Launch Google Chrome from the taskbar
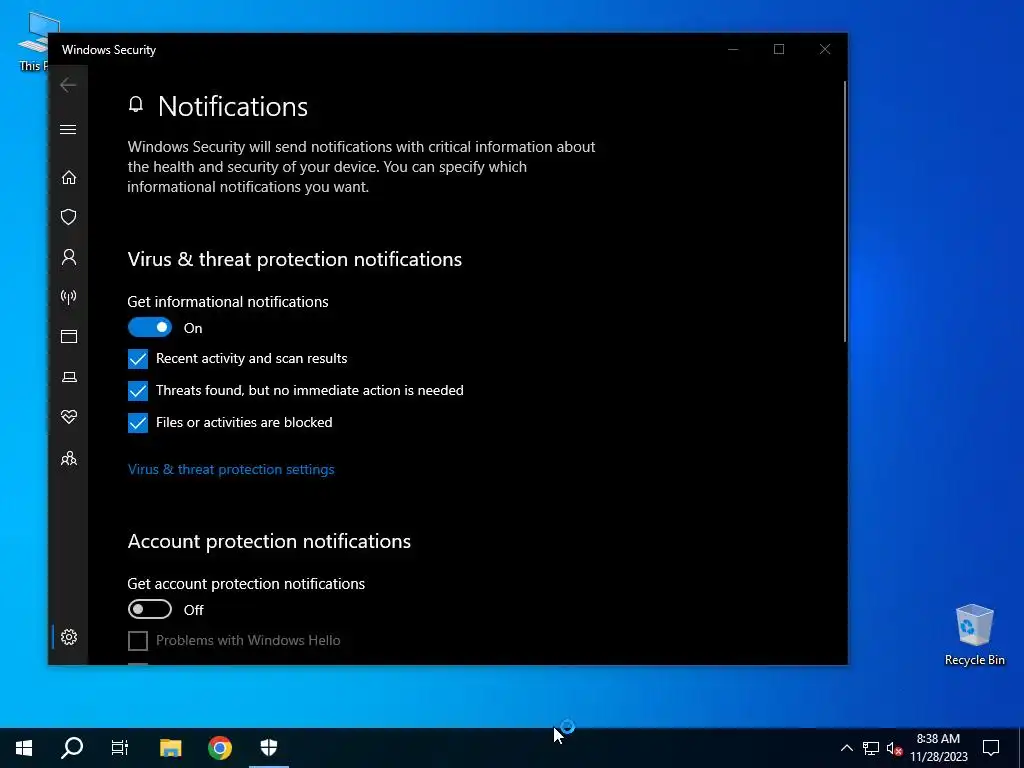The width and height of the screenshot is (1024, 768). (219, 748)
